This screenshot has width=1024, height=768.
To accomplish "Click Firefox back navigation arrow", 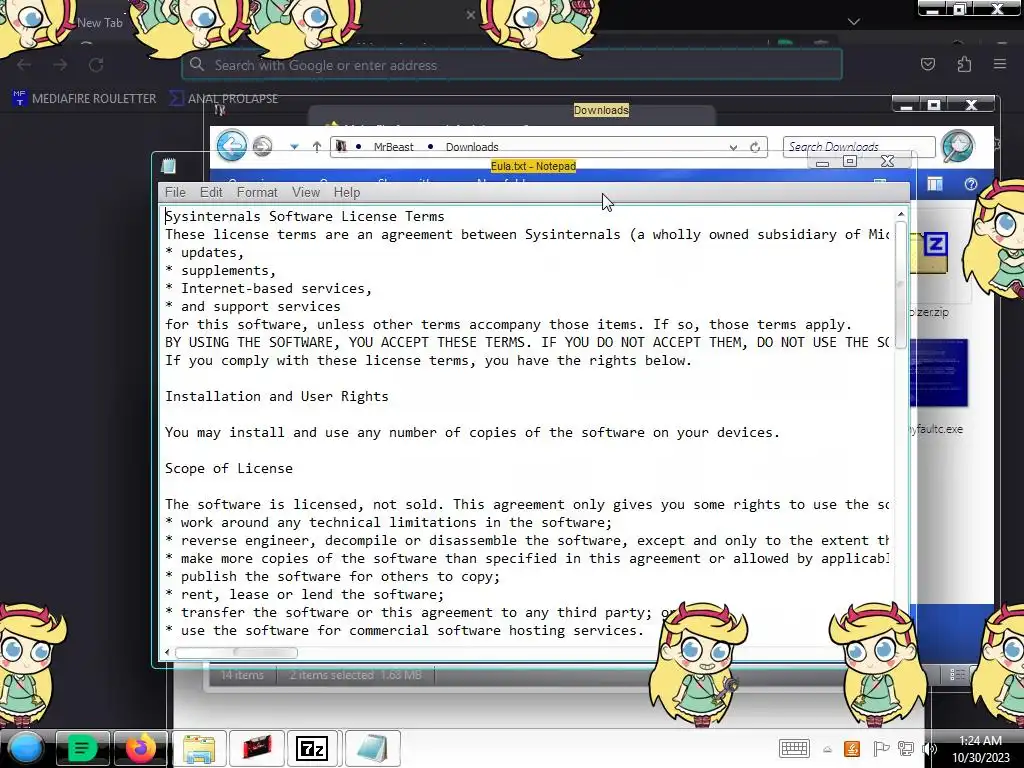I will [x=24, y=65].
